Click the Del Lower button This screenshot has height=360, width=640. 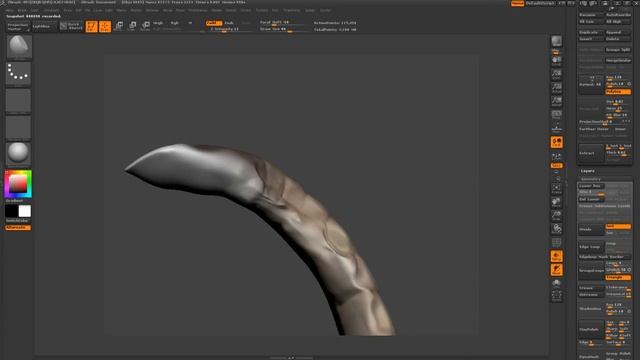click(x=591, y=199)
